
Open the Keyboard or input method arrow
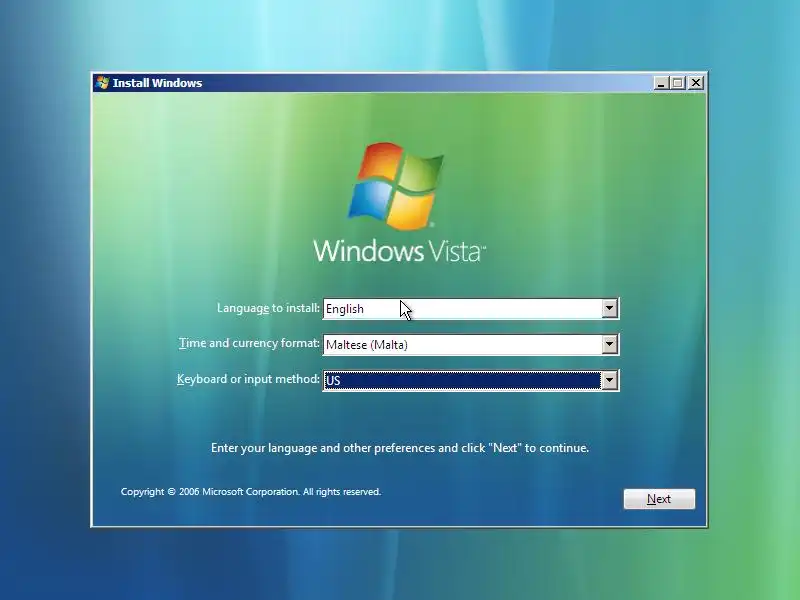609,380
